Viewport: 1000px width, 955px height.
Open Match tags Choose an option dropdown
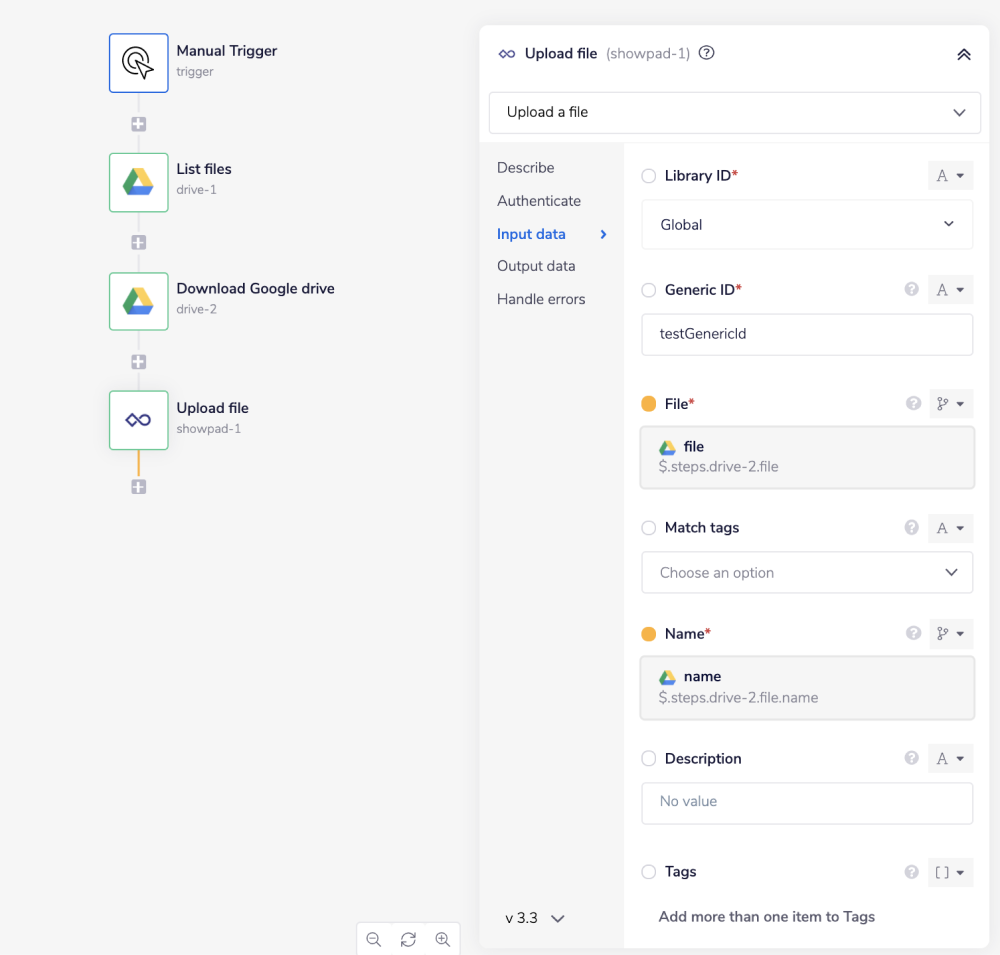(x=806, y=573)
